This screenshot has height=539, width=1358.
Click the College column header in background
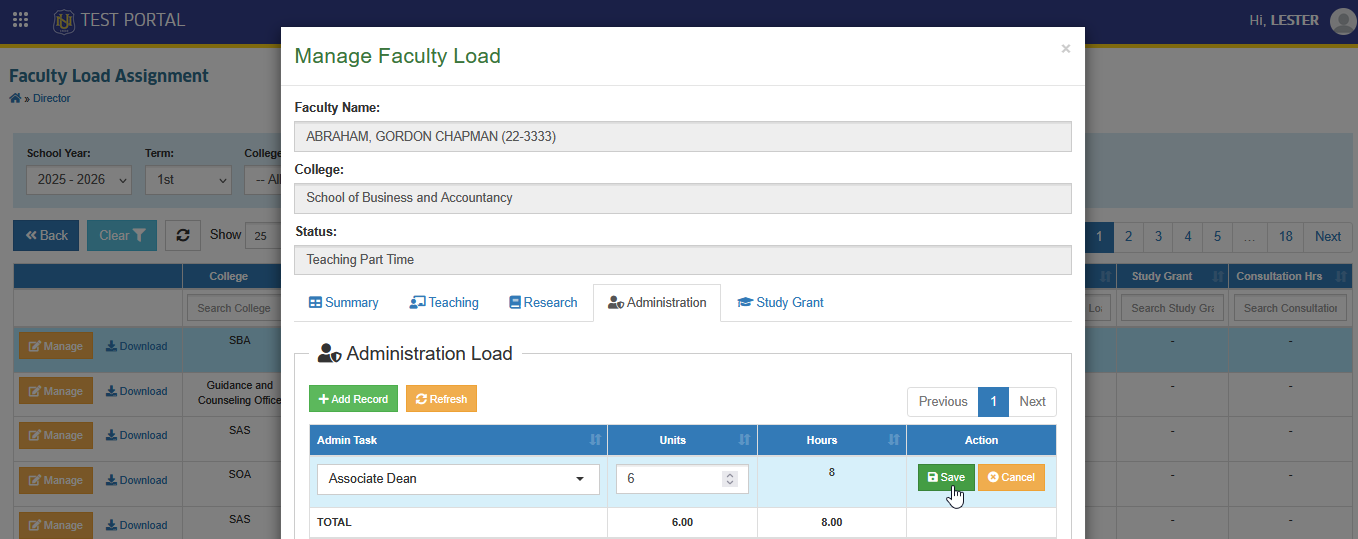pos(228,277)
